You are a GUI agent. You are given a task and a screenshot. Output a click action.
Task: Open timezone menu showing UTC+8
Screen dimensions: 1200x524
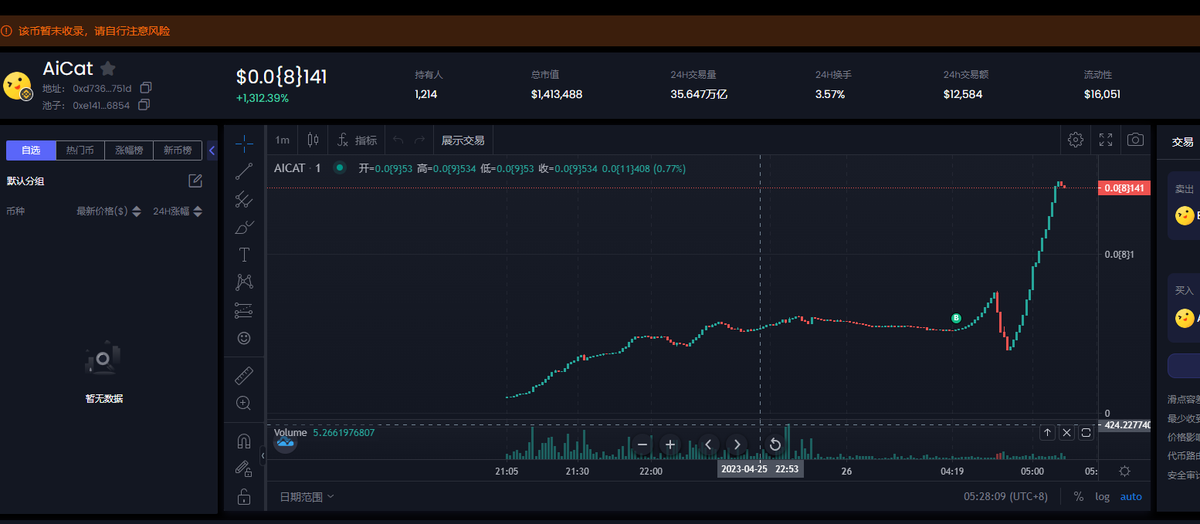coord(1008,496)
